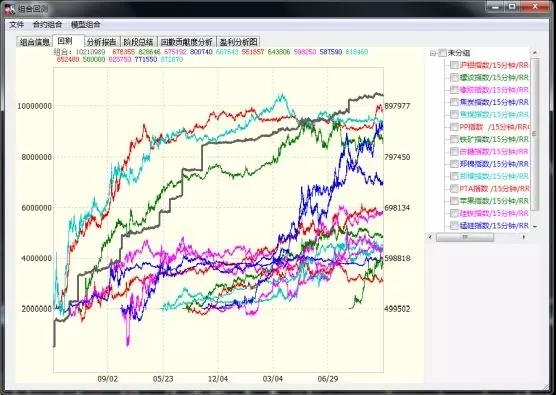Tick the 苹果指数 checkbox
The height and width of the screenshot is (395, 556).
(x=454, y=201)
